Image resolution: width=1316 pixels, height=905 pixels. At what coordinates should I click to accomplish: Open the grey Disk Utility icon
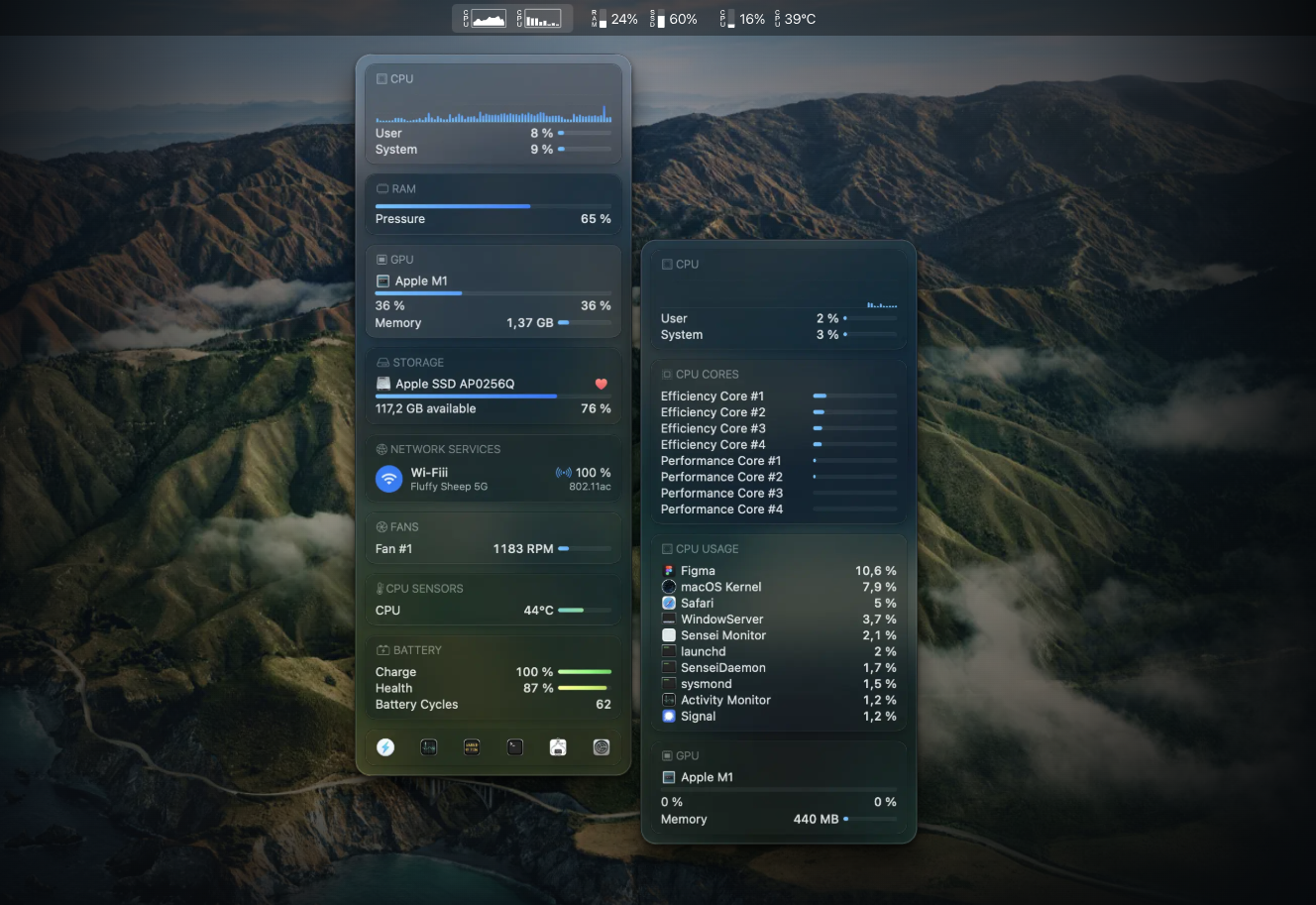point(602,747)
